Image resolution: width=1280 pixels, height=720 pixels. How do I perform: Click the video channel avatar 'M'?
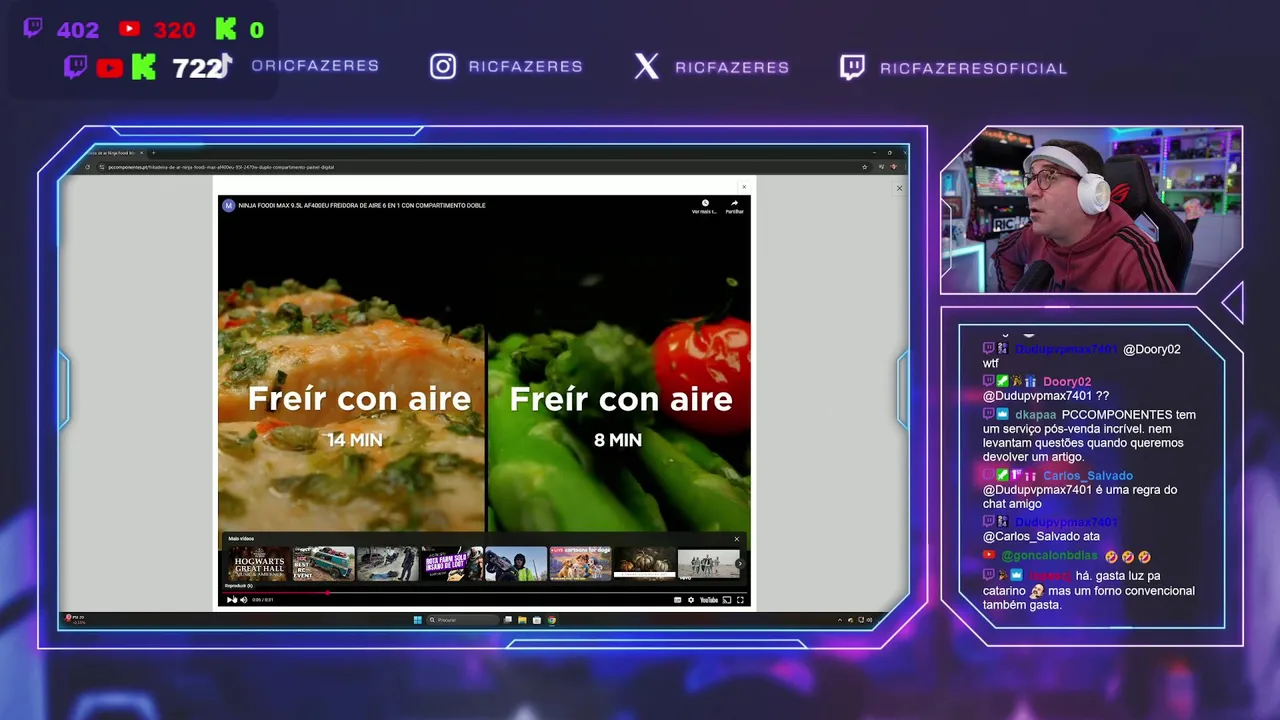228,205
